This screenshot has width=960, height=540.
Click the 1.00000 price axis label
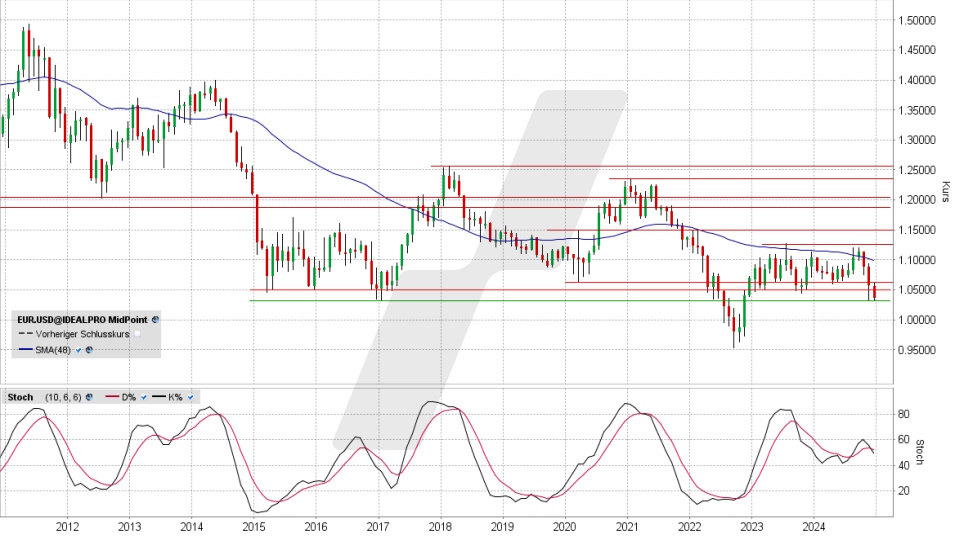(x=917, y=320)
